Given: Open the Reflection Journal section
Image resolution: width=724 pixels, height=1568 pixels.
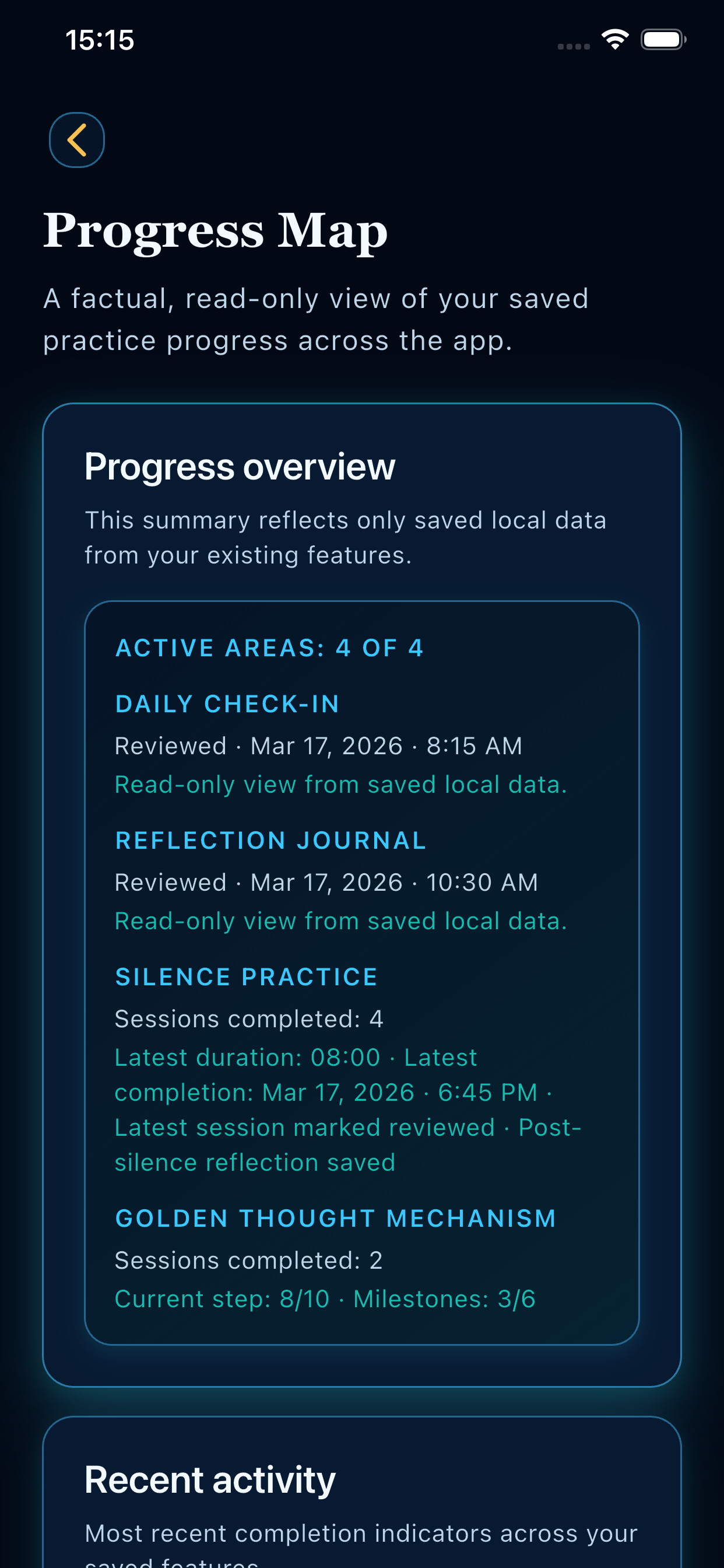Looking at the screenshot, I should pos(270,840).
